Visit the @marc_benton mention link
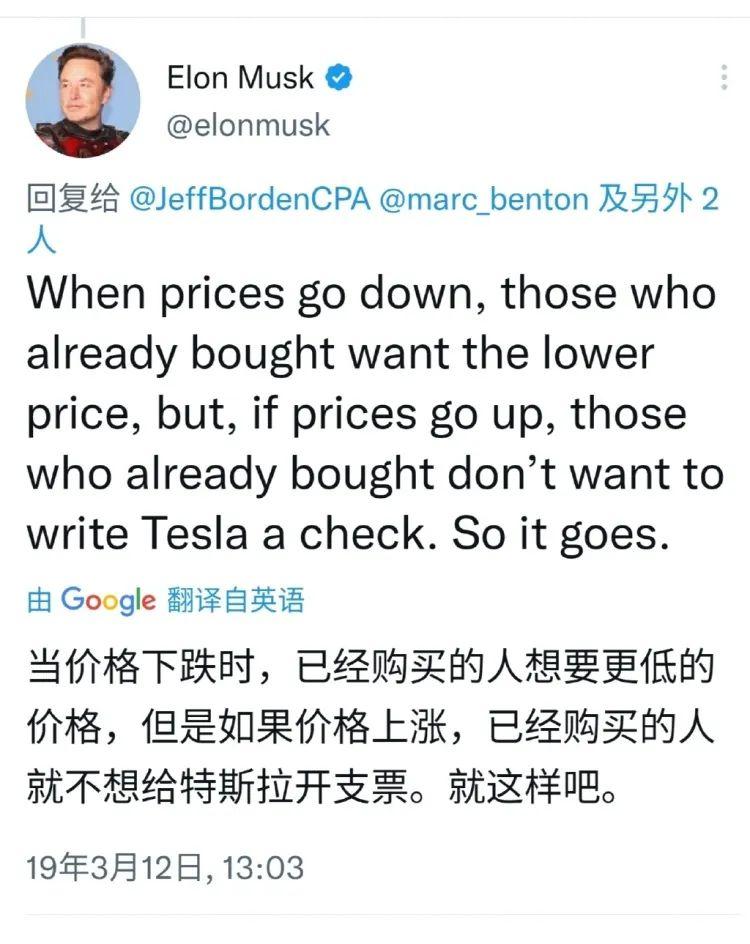The width and height of the screenshot is (750, 944). pyautogui.click(x=484, y=199)
